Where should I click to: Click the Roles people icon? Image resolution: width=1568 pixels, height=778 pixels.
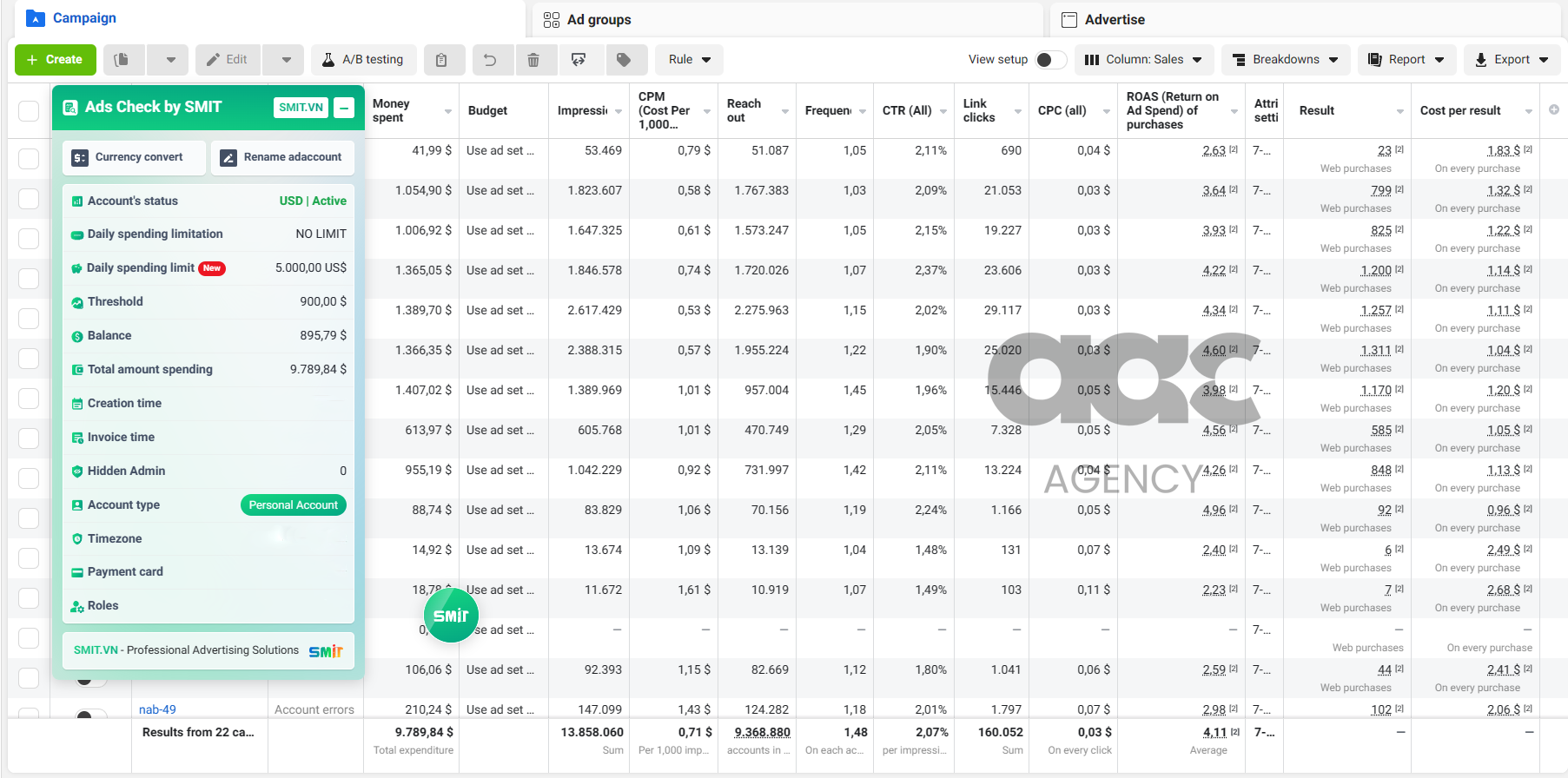(77, 606)
